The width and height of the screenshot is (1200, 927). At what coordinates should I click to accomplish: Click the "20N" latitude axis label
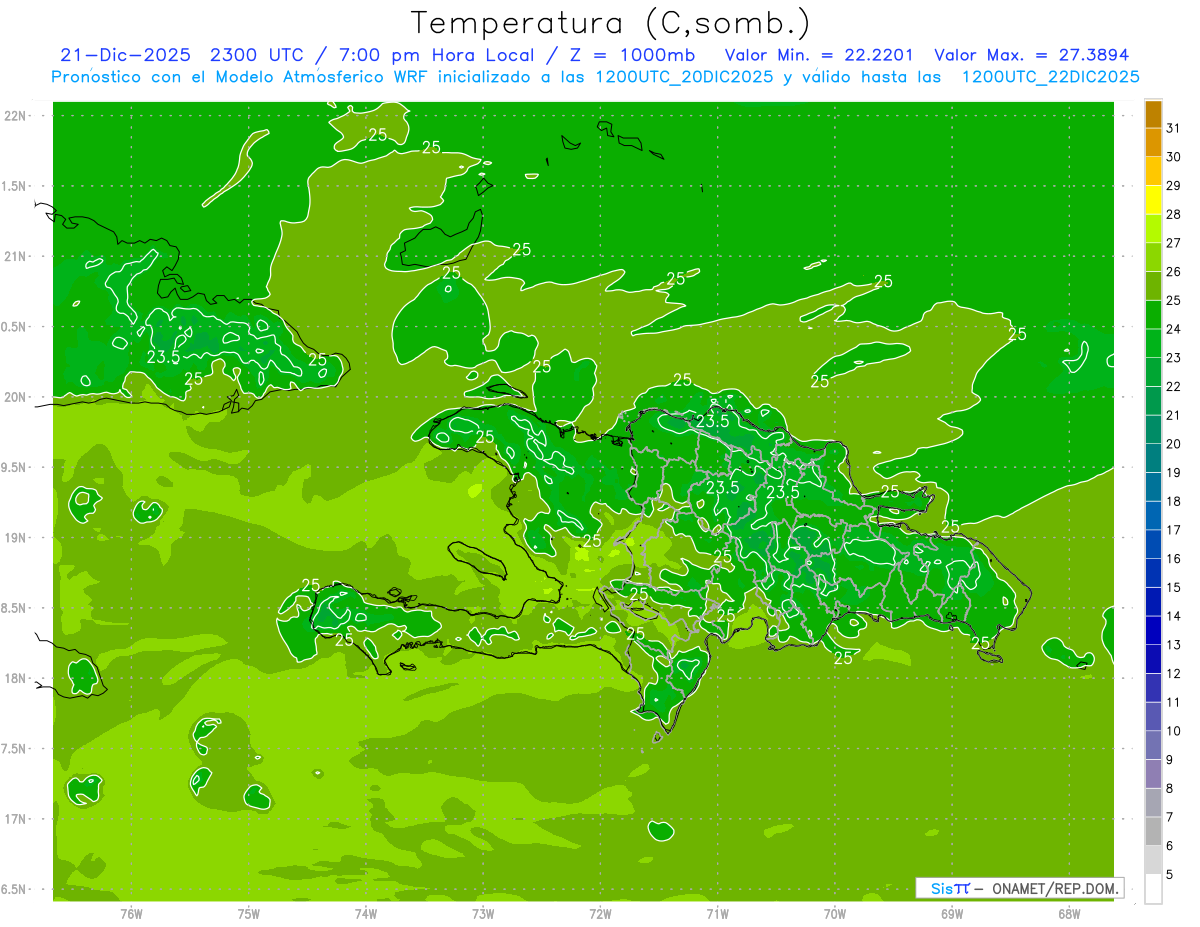(x=15, y=397)
